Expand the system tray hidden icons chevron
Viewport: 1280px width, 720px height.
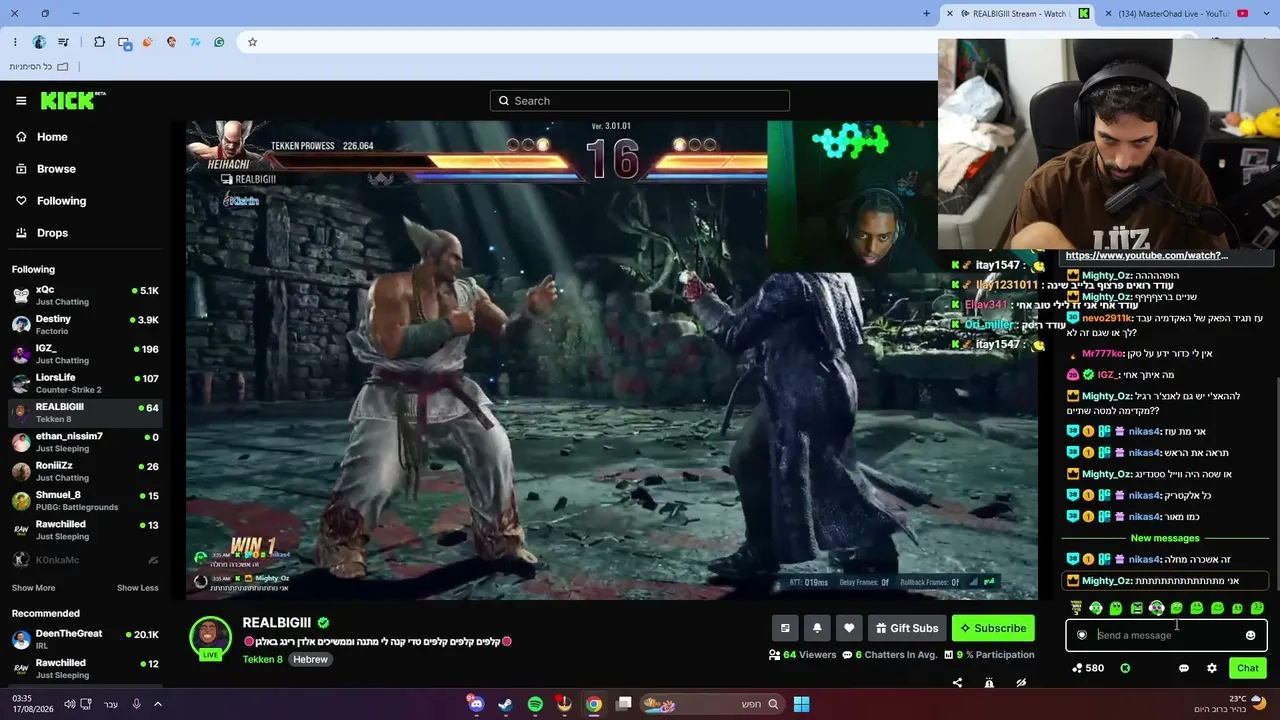(x=158, y=704)
